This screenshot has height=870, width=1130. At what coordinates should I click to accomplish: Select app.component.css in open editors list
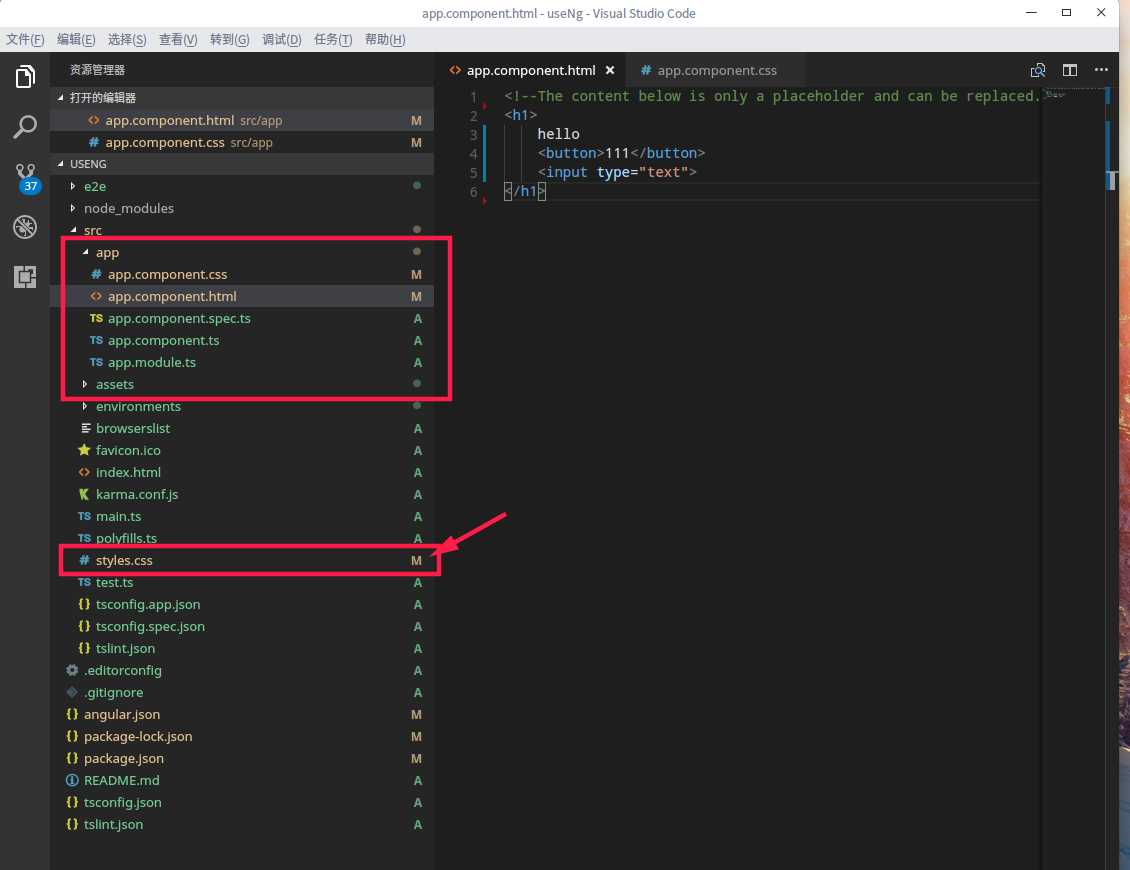click(241, 143)
